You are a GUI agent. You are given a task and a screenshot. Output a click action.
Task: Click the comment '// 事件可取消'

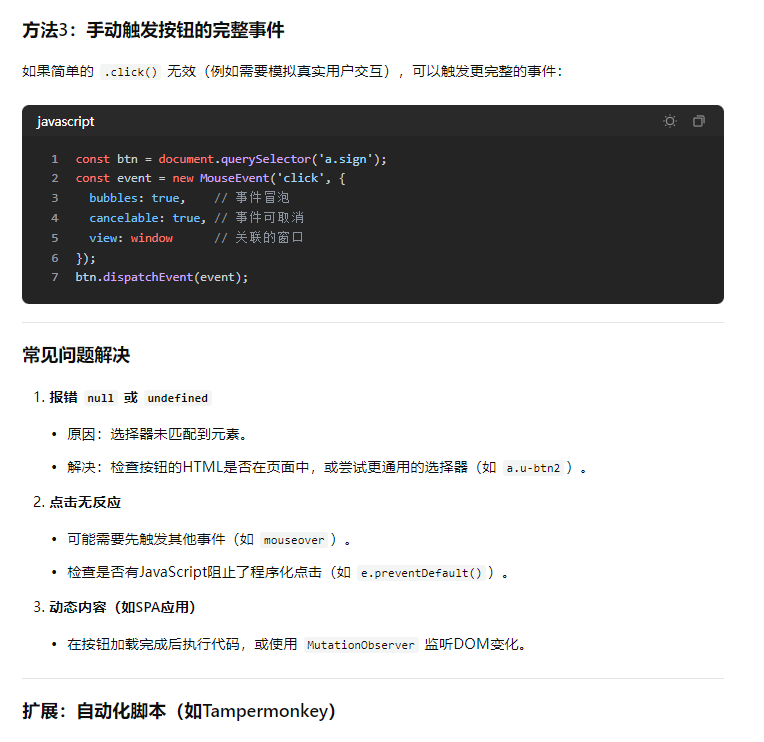(x=259, y=218)
